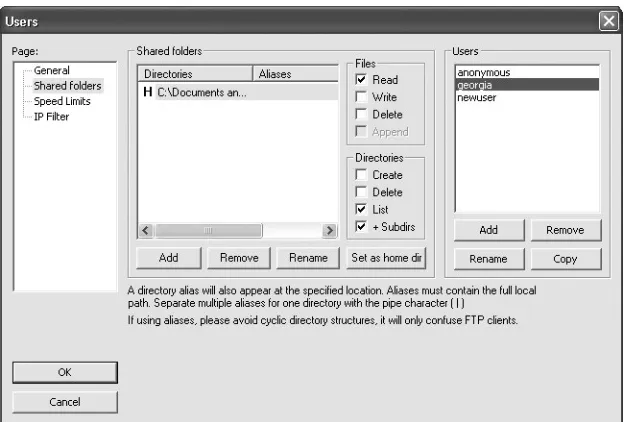Click the Directories column header
This screenshot has width=624, height=422.
tap(195, 74)
